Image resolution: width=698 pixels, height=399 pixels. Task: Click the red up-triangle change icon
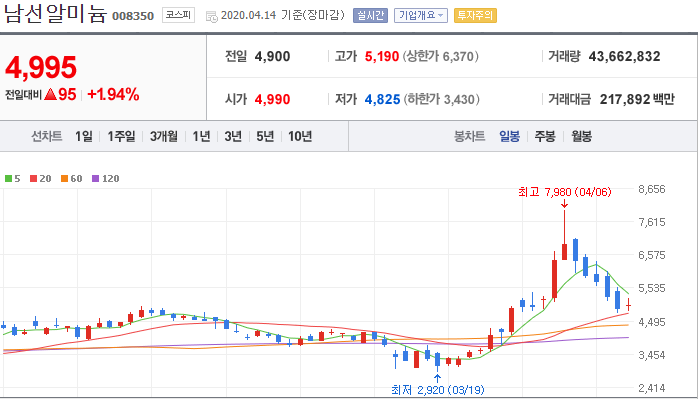[x=50, y=94]
